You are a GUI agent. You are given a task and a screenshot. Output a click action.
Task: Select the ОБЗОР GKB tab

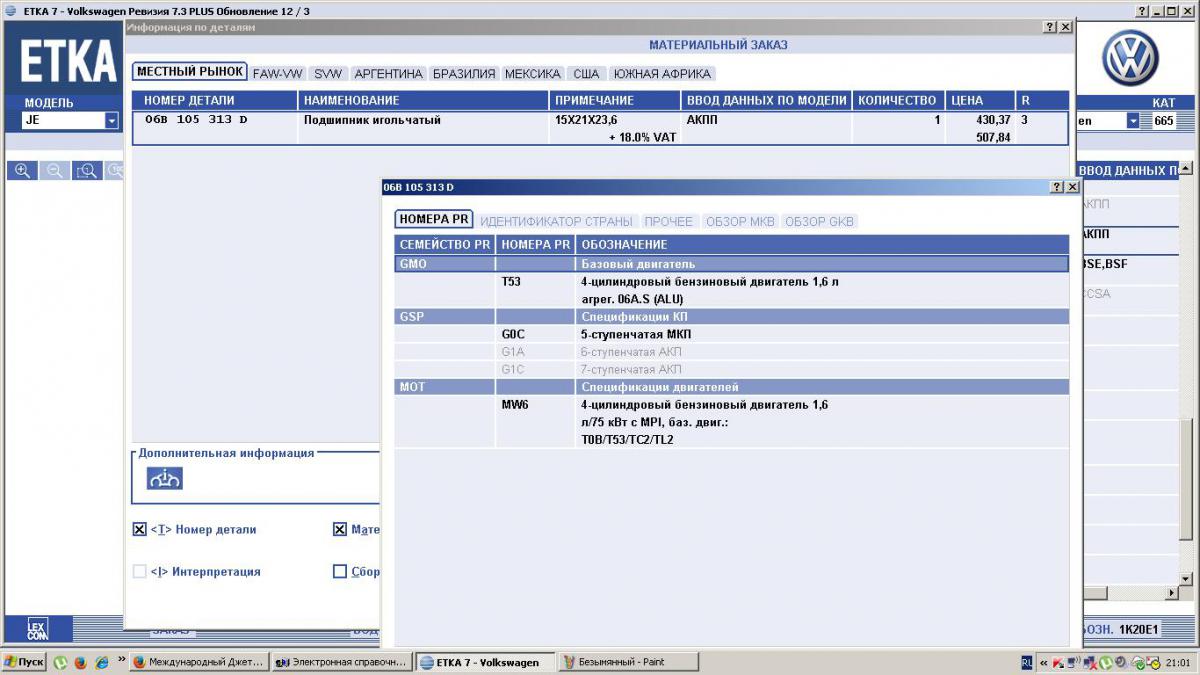(x=820, y=222)
